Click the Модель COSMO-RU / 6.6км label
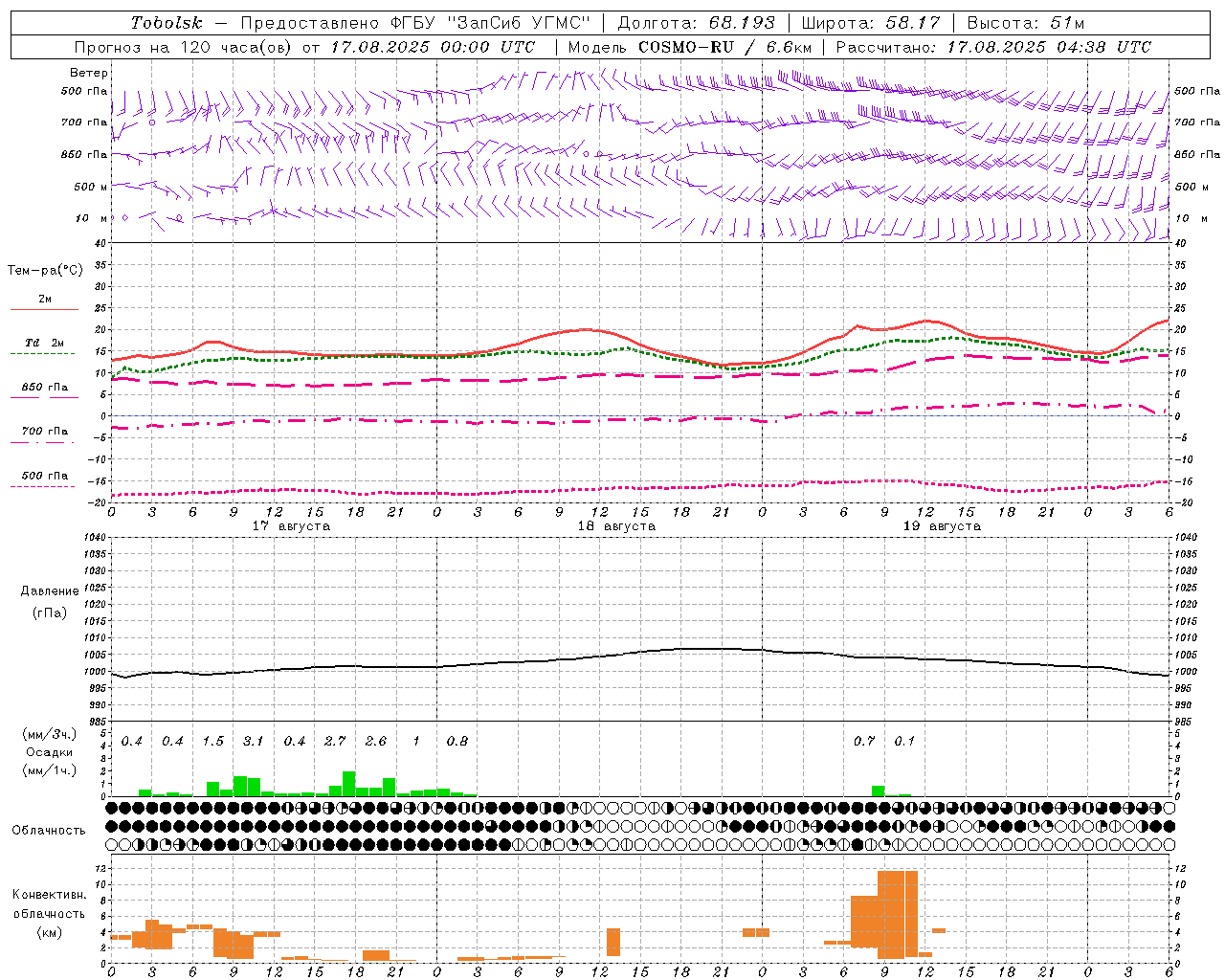The width and height of the screenshot is (1225, 980). pyautogui.click(x=689, y=47)
